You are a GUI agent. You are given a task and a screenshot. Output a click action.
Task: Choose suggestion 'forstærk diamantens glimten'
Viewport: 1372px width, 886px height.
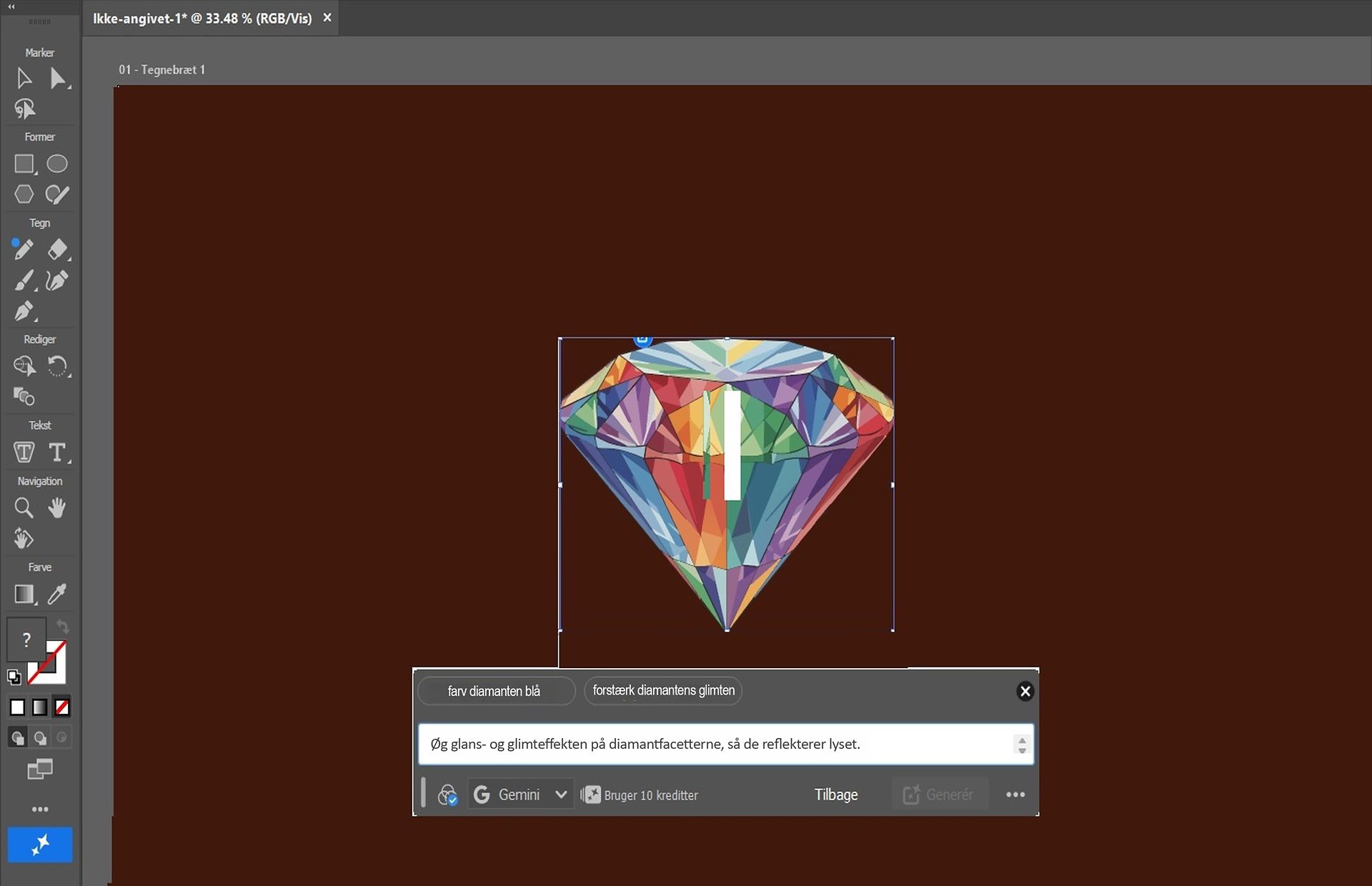pyautogui.click(x=663, y=690)
